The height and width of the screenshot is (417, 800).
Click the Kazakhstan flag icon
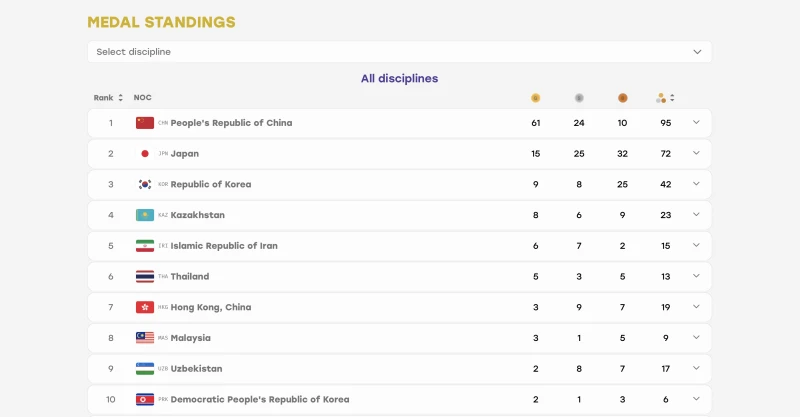click(145, 215)
